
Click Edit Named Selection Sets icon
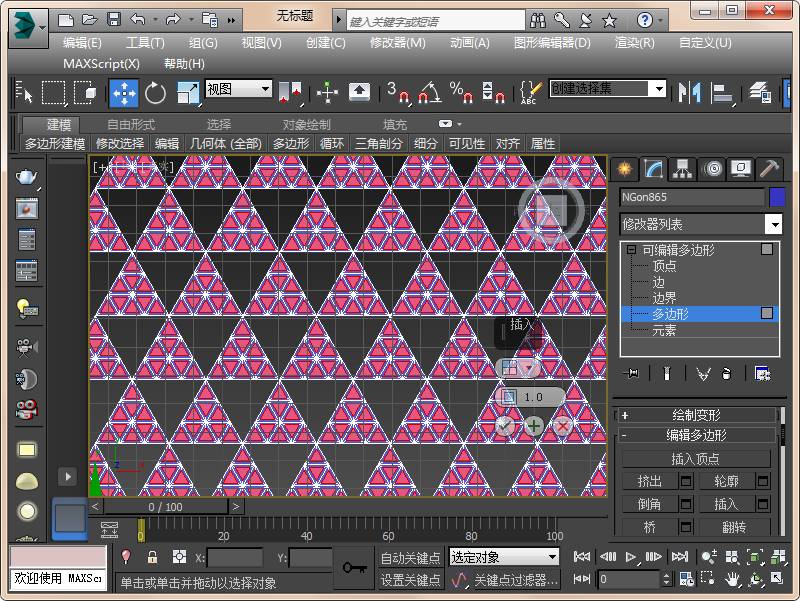click(x=530, y=93)
